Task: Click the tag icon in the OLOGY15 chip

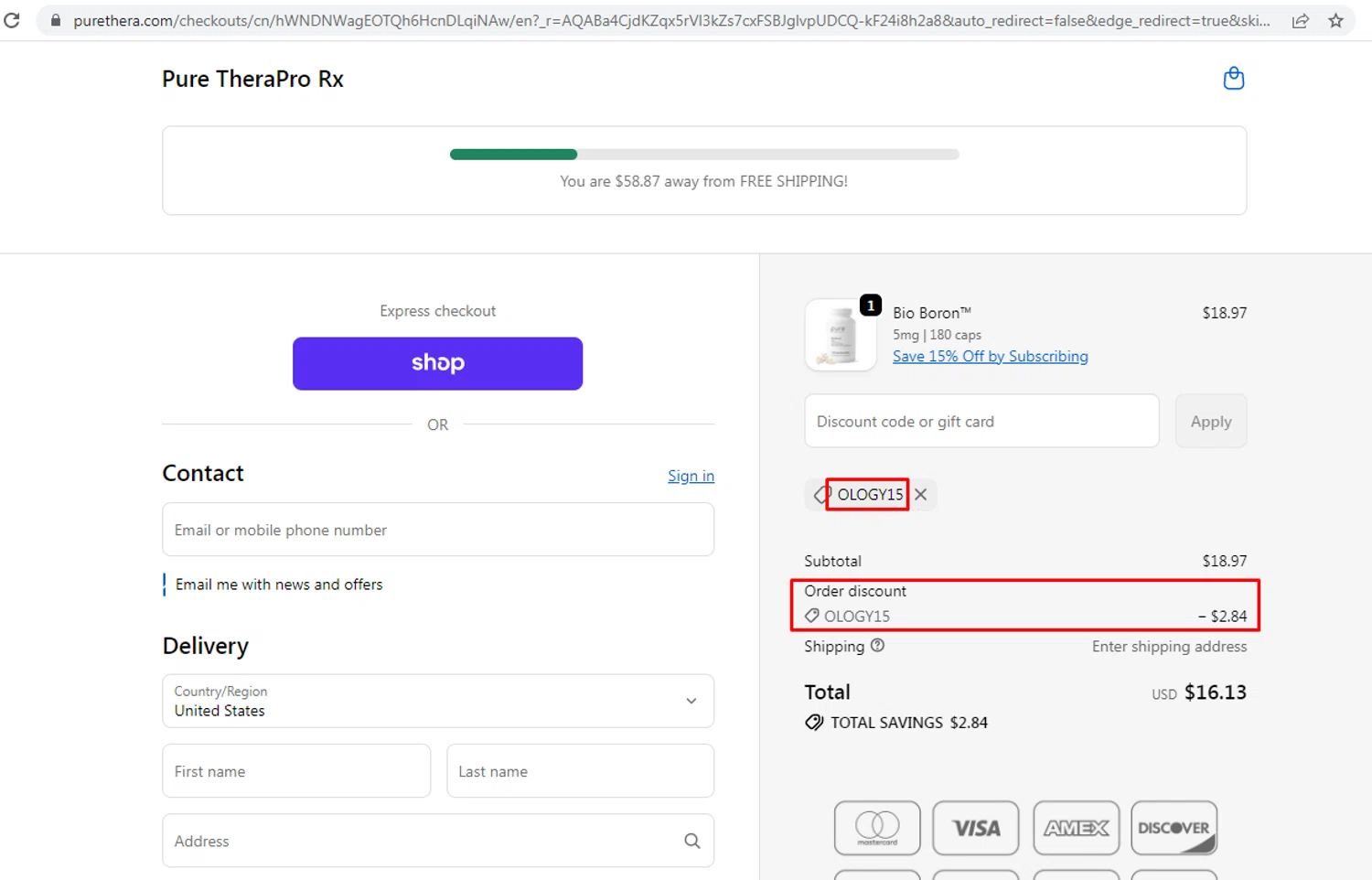Action: (x=820, y=494)
